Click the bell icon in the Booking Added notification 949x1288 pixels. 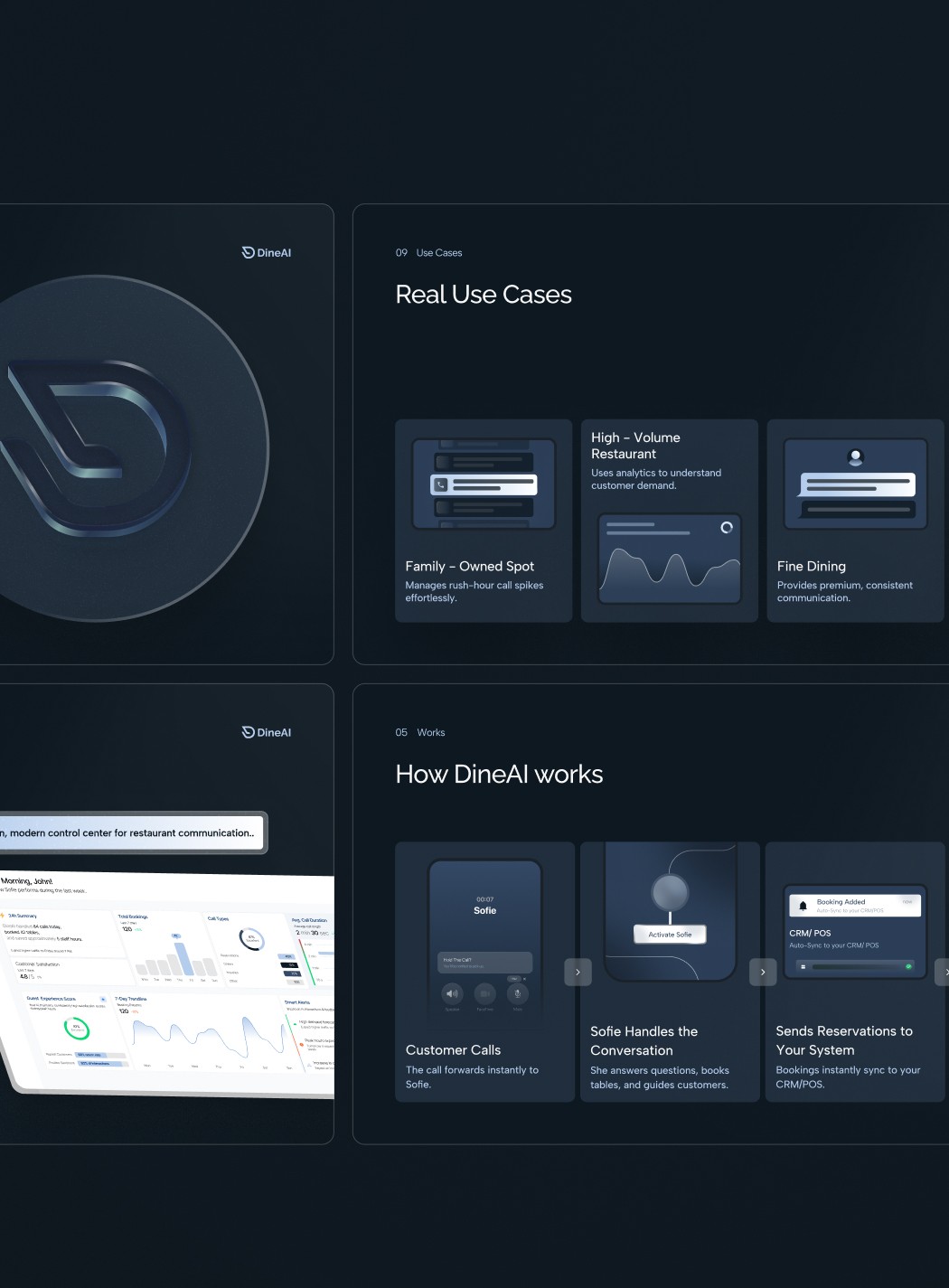[x=803, y=905]
